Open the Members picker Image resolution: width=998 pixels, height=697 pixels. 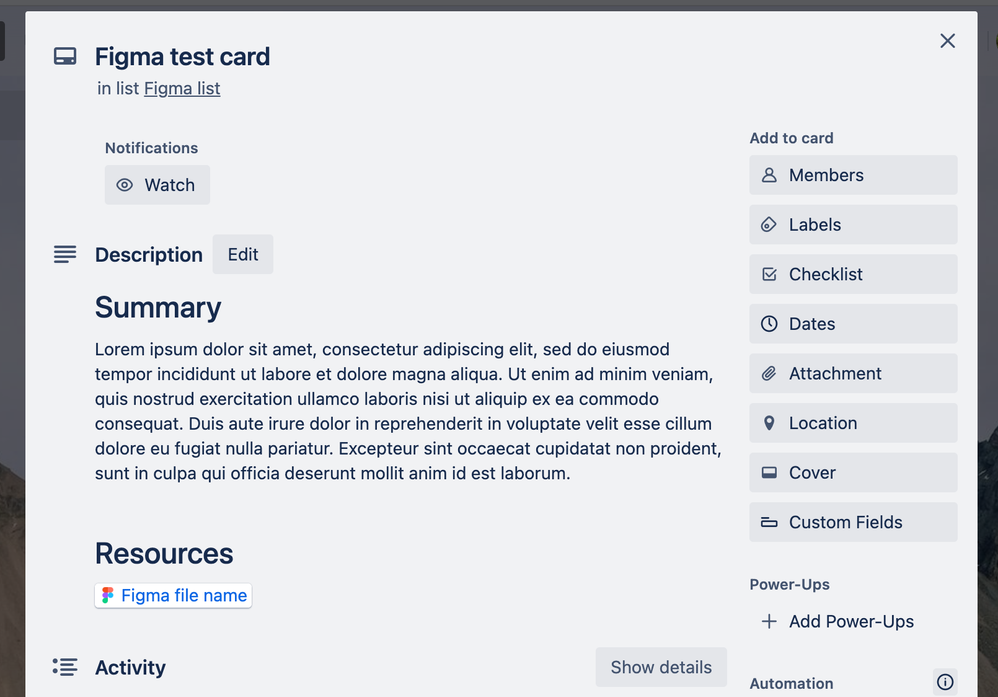853,175
